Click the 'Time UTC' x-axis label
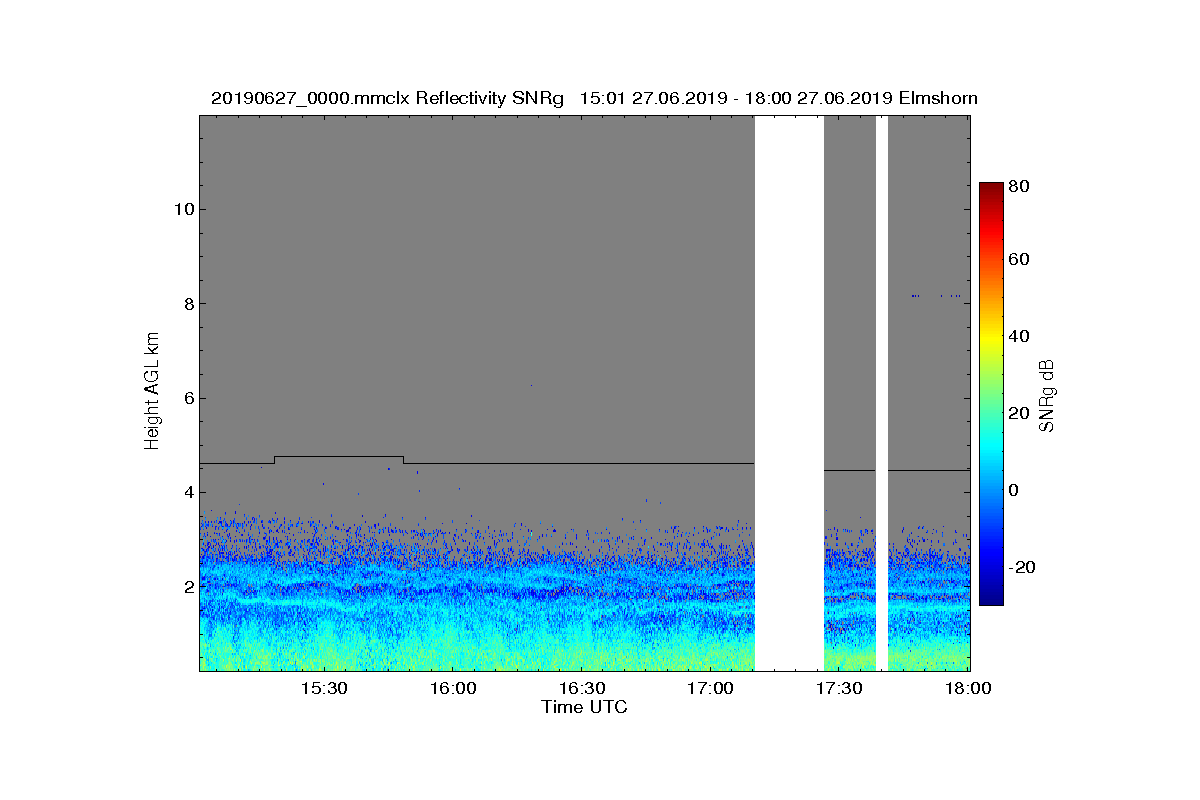This screenshot has width=1200, height=800. coord(584,707)
